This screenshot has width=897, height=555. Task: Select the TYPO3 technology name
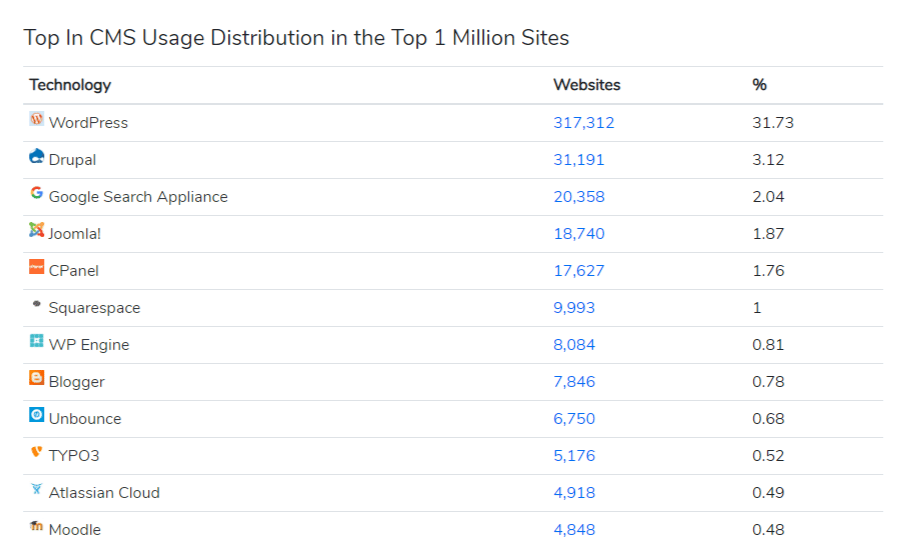click(x=74, y=455)
